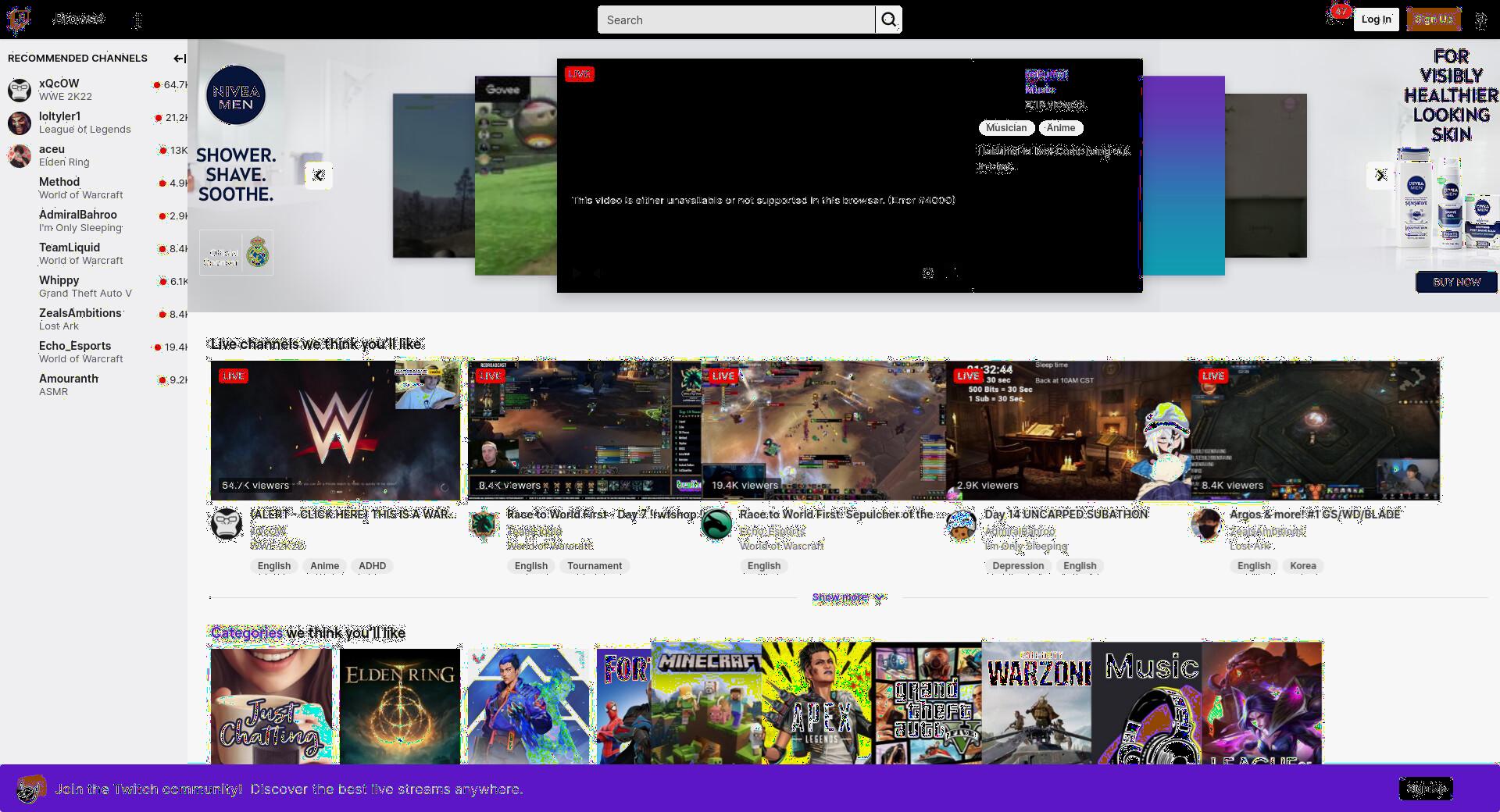Open the more options dots menu
Image resolution: width=1500 pixels, height=812 pixels.
point(137,20)
